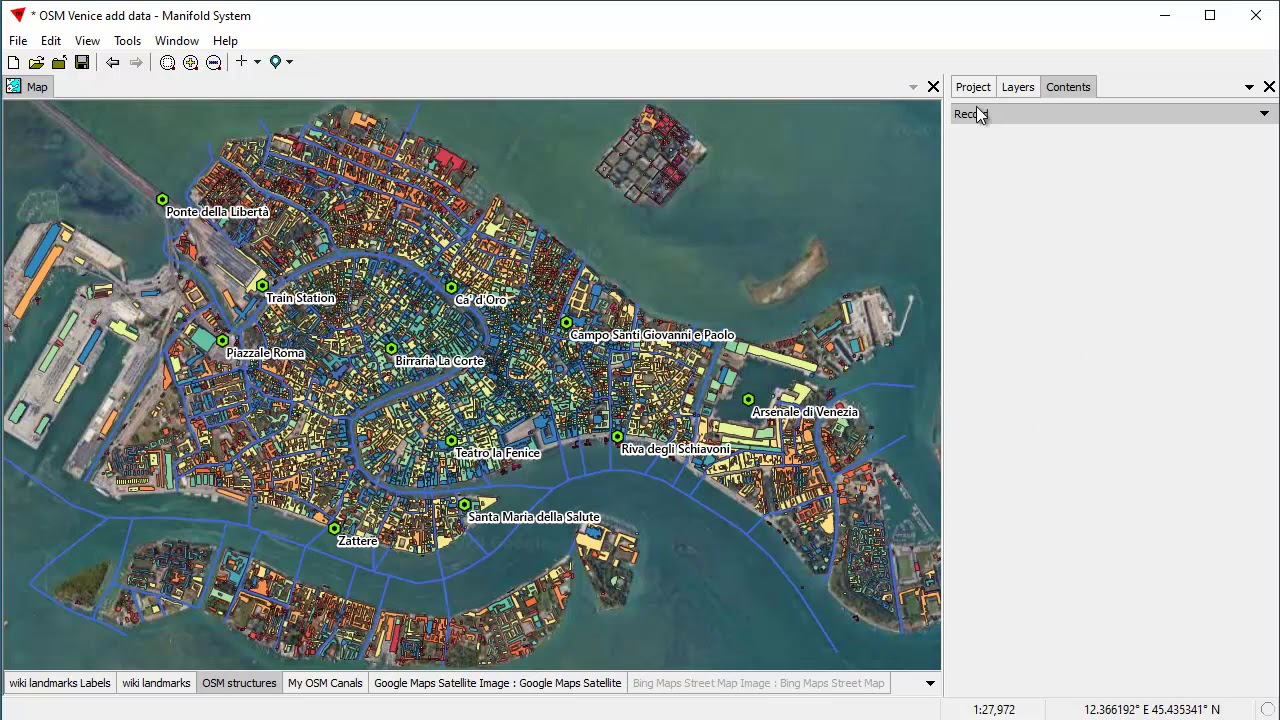Select the wiki landmarks layer tab
The width and height of the screenshot is (1280, 720).
(x=156, y=683)
